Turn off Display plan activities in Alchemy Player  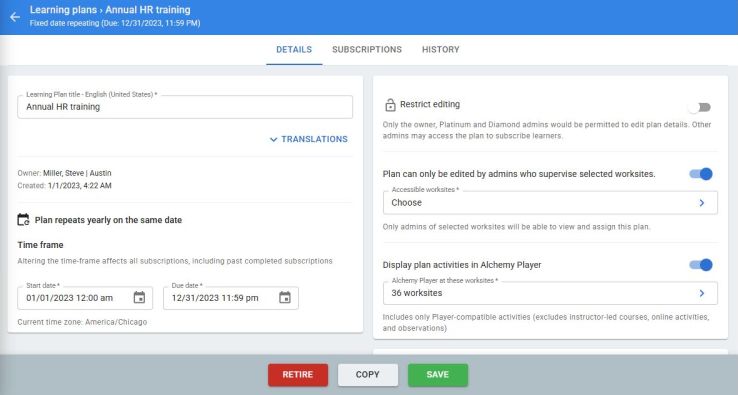pyautogui.click(x=701, y=265)
